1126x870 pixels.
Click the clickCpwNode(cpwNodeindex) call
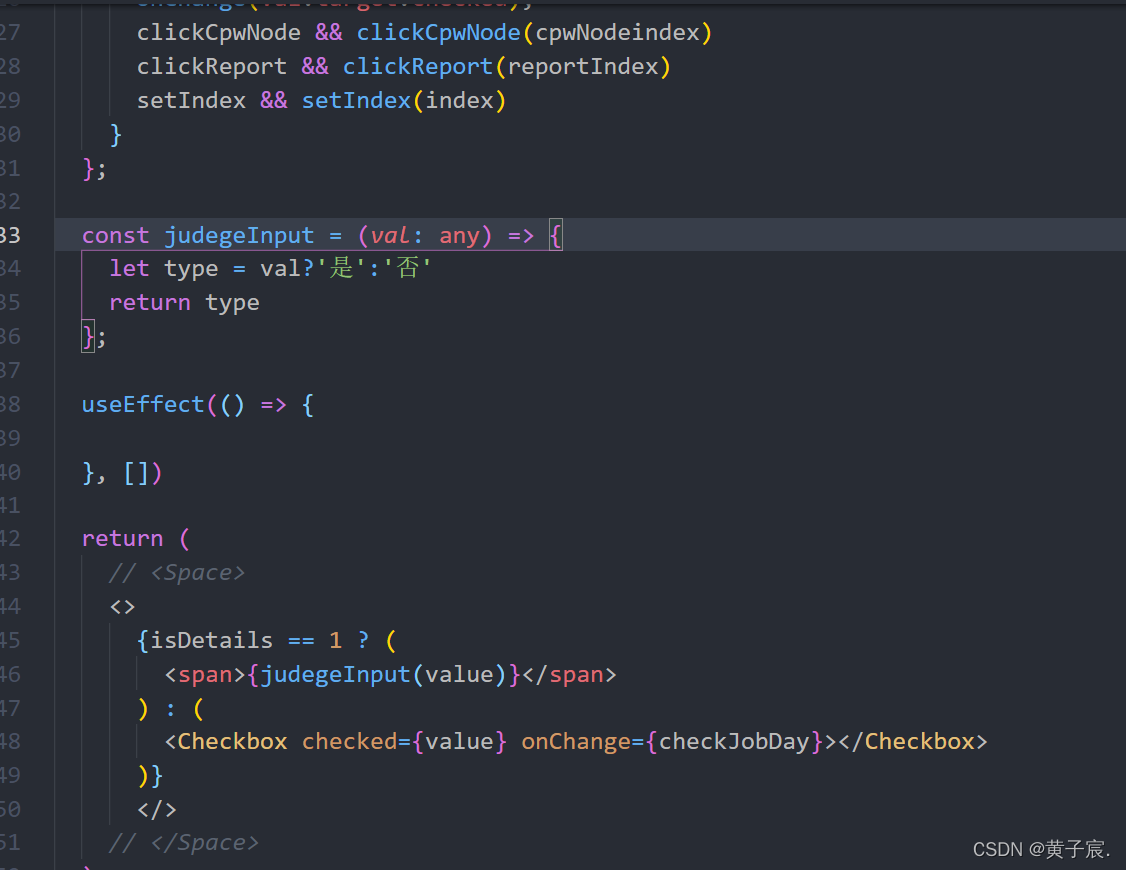coord(534,32)
